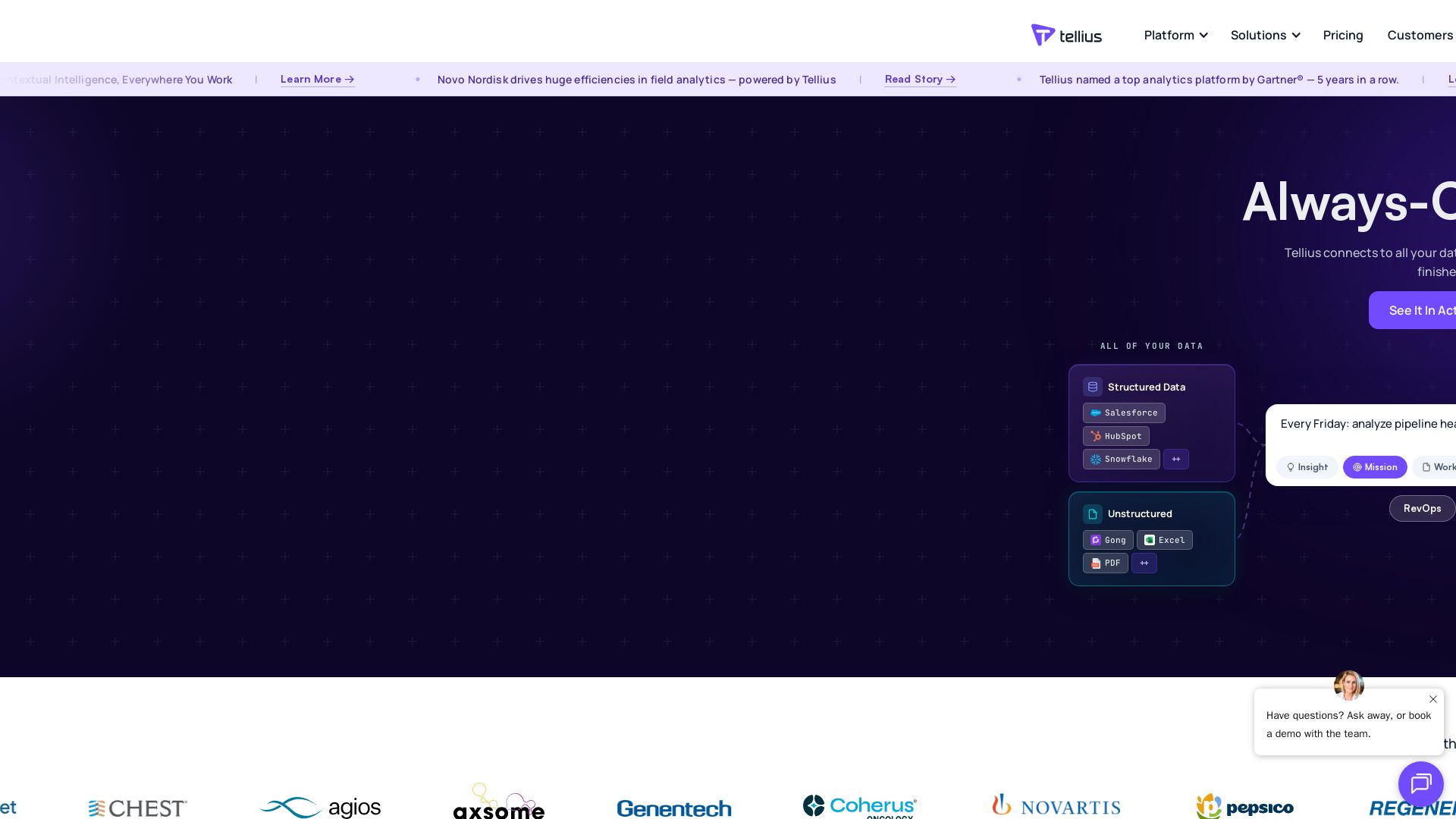Click the Unstructured document icon
The height and width of the screenshot is (819, 1456).
[x=1093, y=514]
